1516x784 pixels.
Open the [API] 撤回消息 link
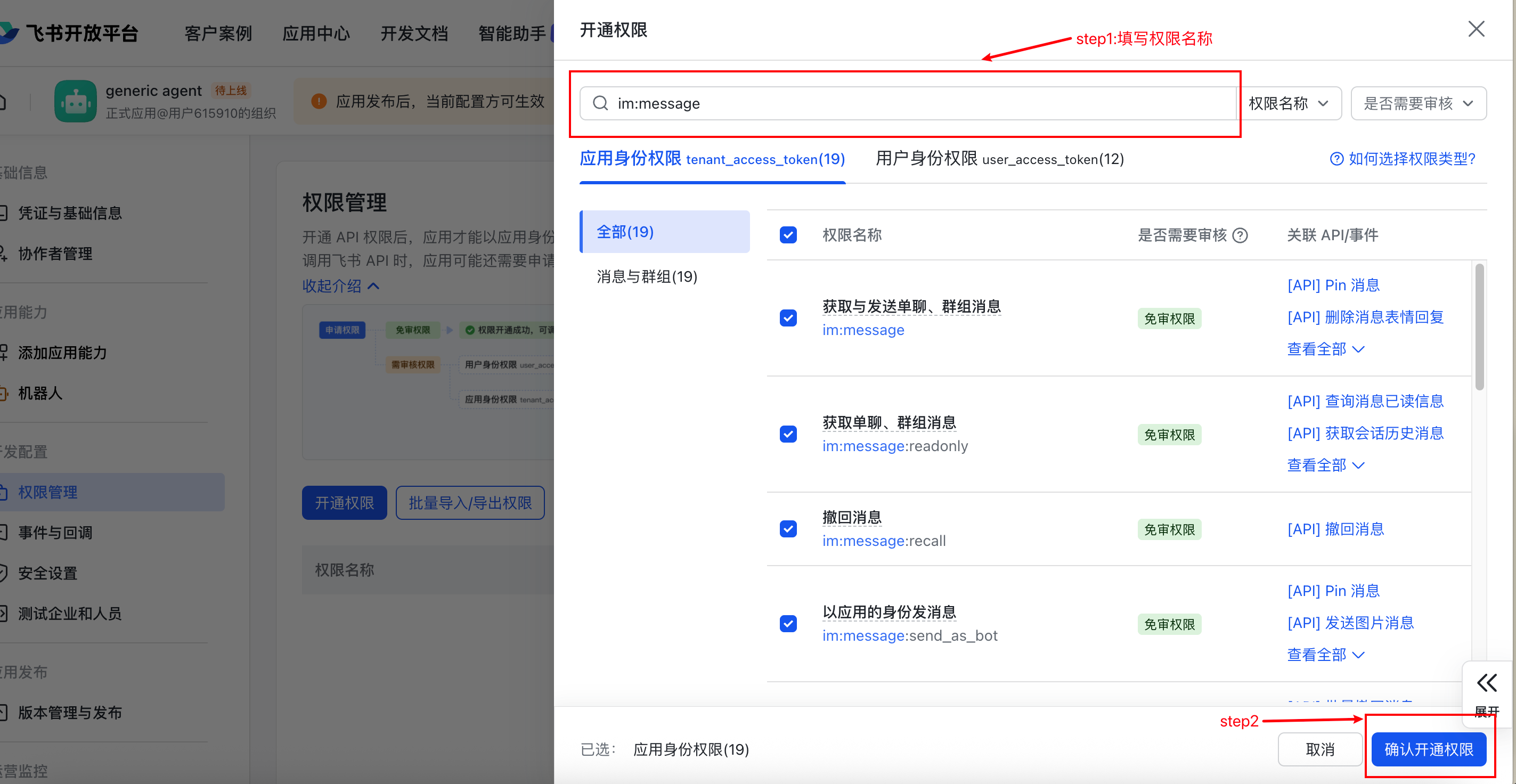(1335, 529)
